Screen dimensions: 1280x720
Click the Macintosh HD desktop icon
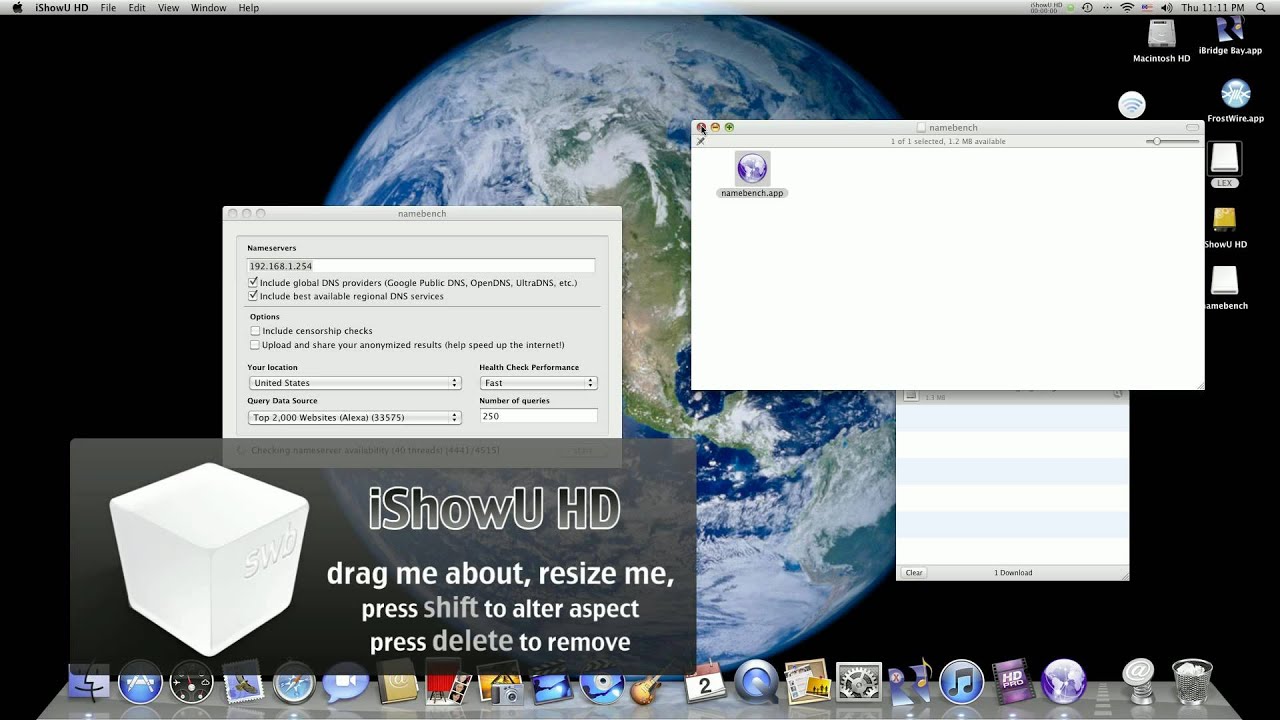tap(1161, 35)
